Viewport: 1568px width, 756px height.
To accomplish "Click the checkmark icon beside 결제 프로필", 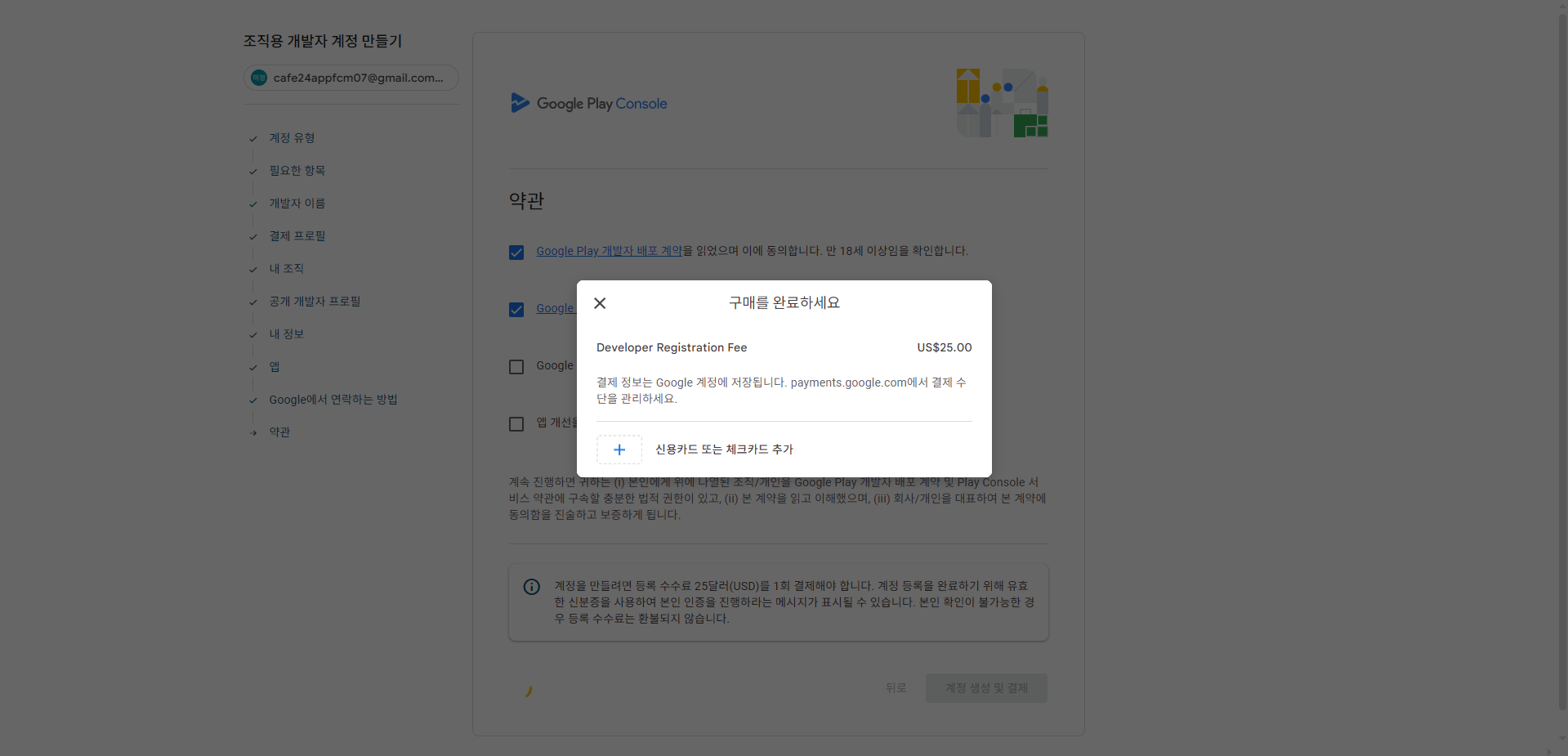I will click(x=253, y=237).
